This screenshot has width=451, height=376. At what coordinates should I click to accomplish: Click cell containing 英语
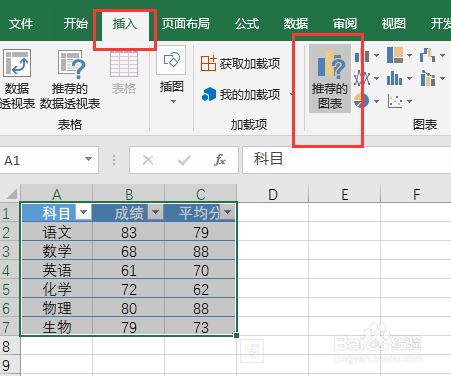[x=57, y=270]
